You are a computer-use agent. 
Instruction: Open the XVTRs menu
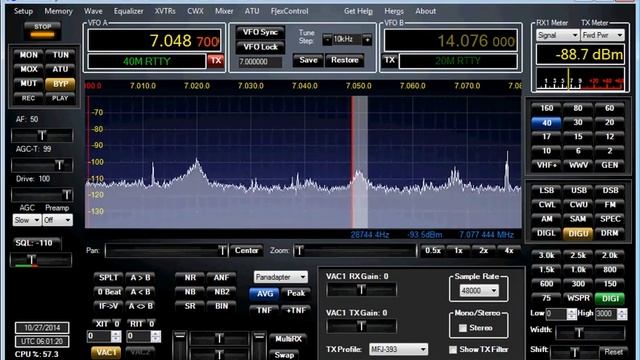[165, 11]
